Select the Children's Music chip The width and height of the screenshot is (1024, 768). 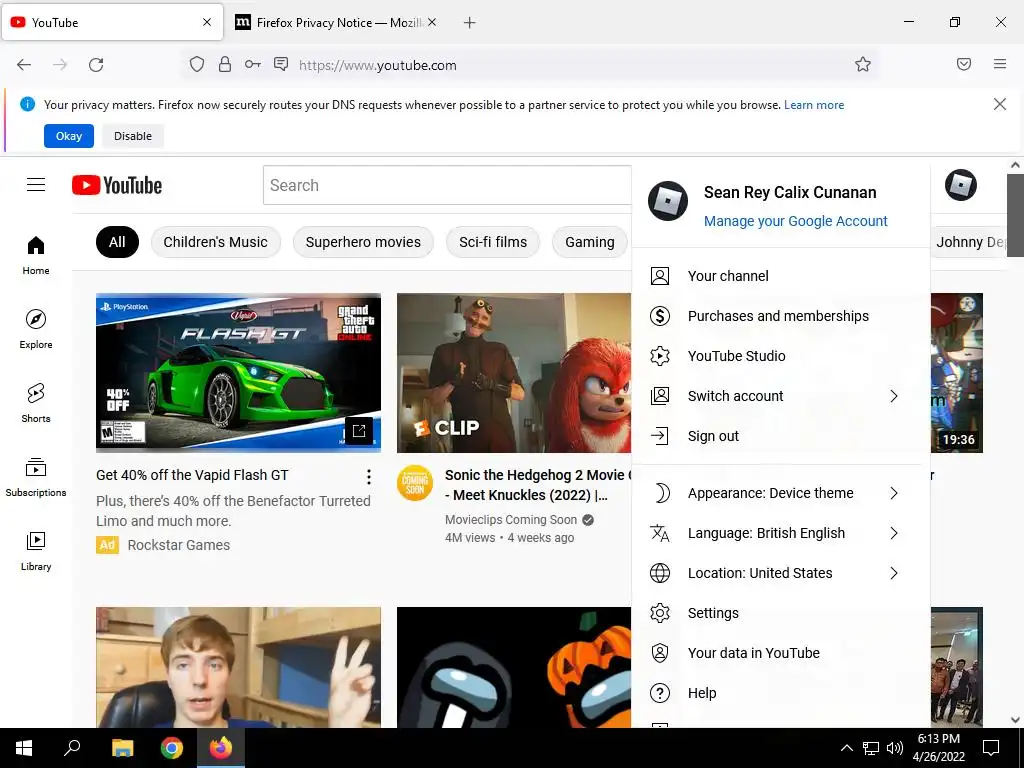[x=216, y=242]
